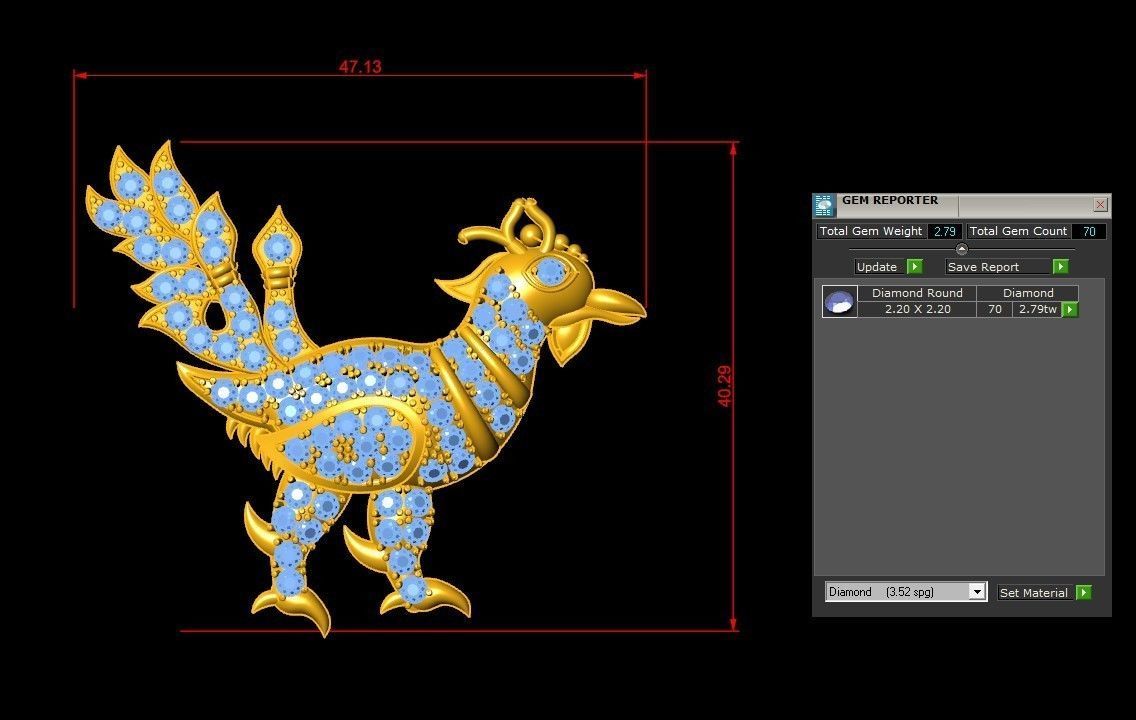The width and height of the screenshot is (1136, 720).
Task: Click the 'Total Gem Count' label
Action: pos(1018,231)
